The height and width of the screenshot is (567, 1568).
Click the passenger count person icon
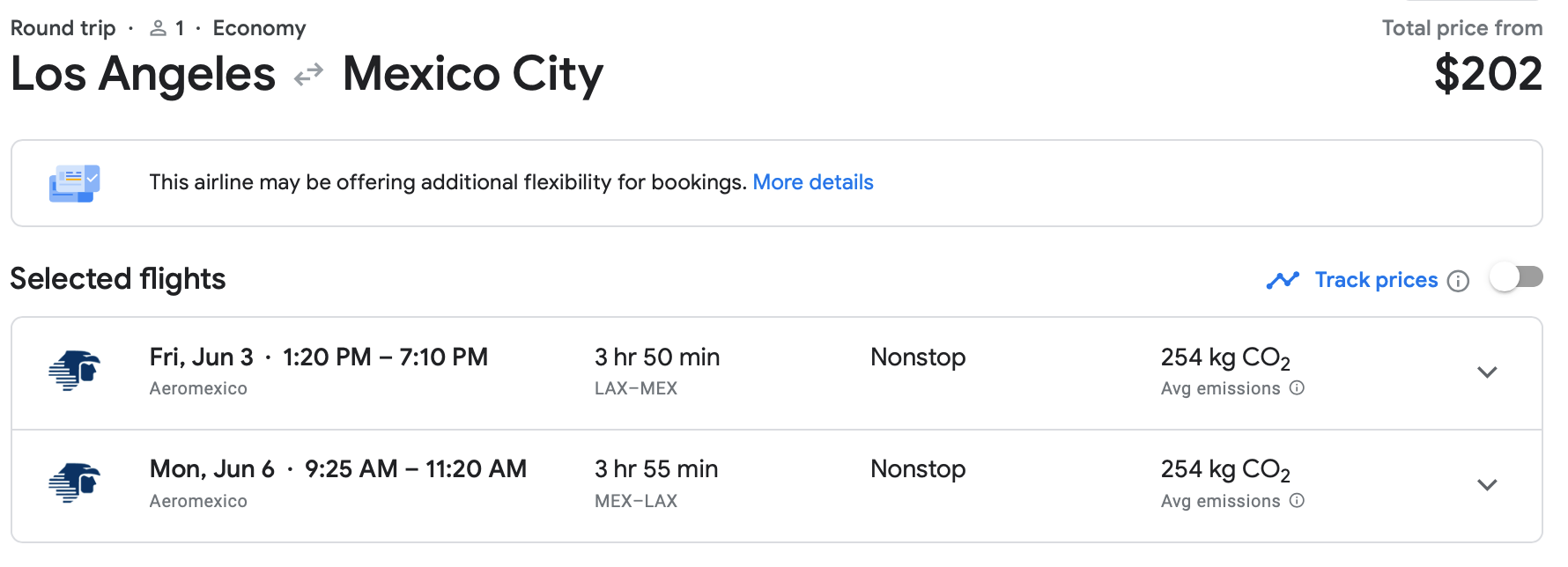[159, 29]
